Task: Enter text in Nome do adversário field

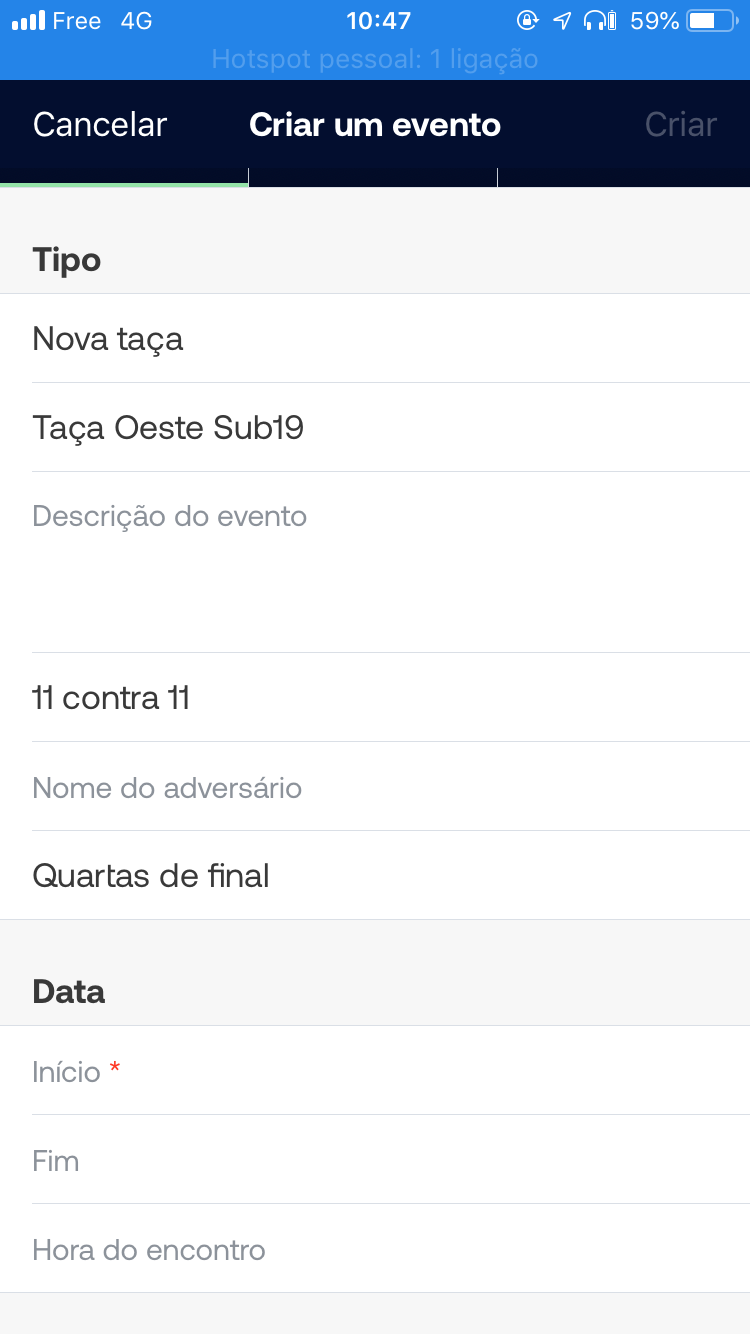Action: (x=375, y=788)
